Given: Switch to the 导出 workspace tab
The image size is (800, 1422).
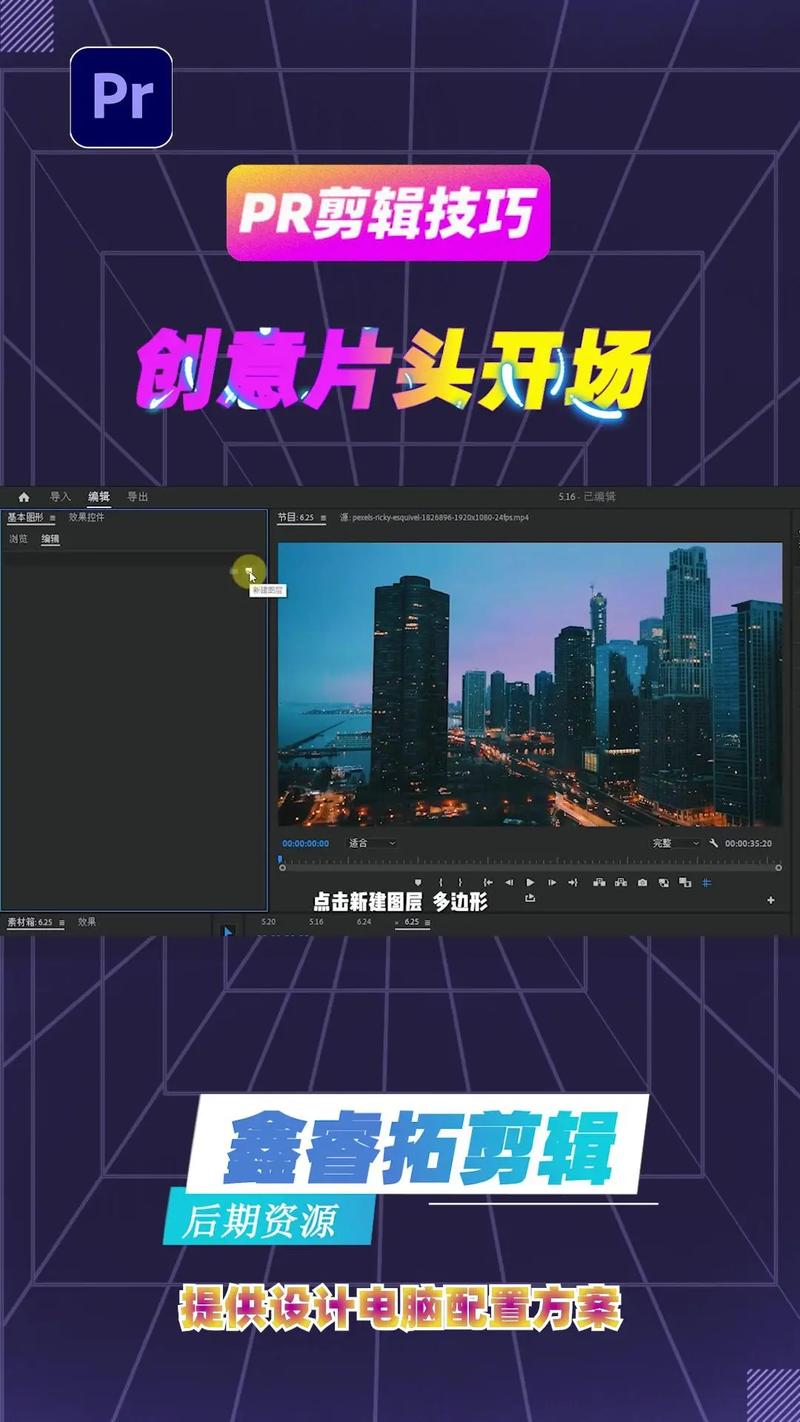Looking at the screenshot, I should (137, 496).
